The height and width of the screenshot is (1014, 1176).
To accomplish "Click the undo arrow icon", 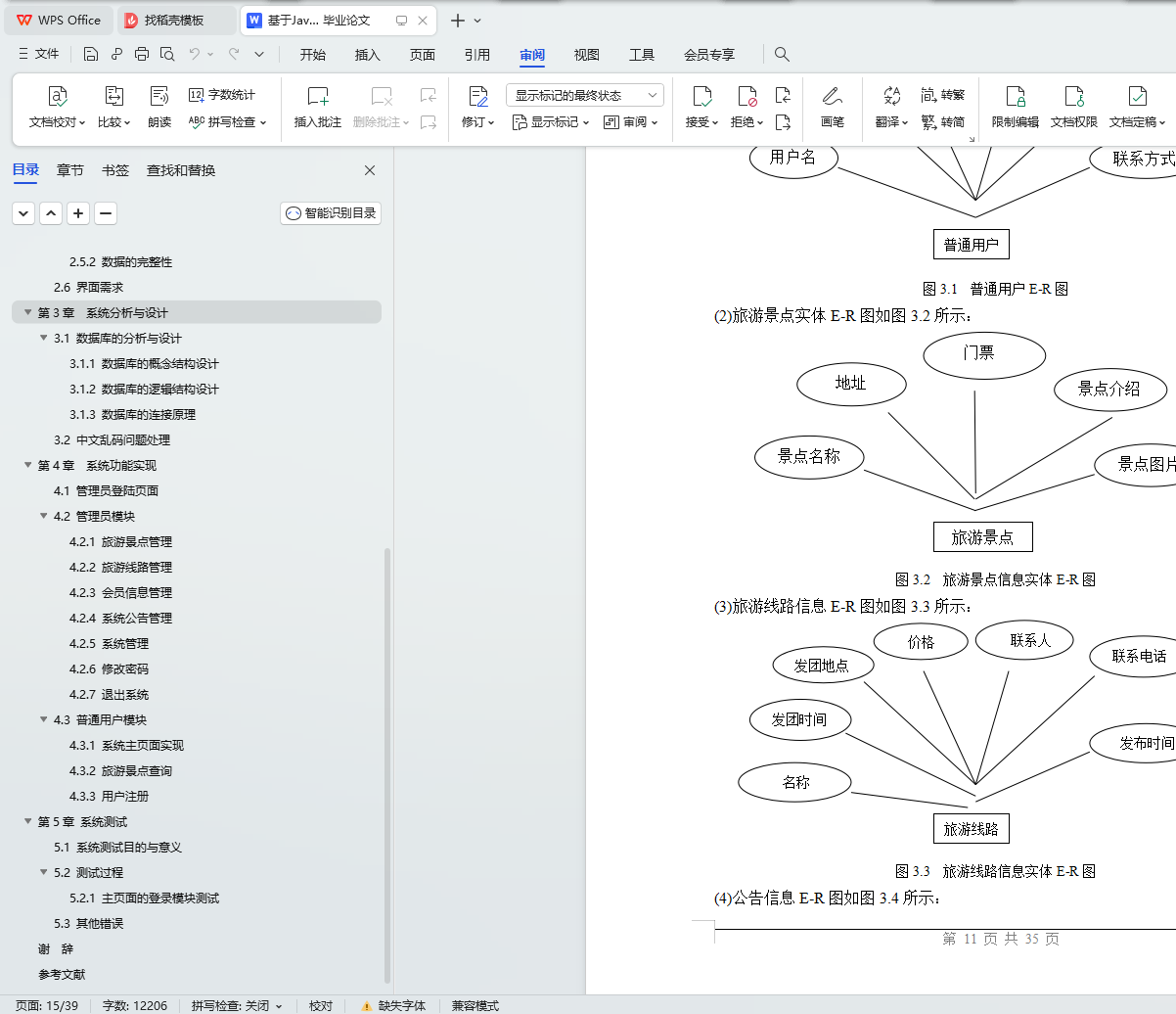I will [x=195, y=54].
